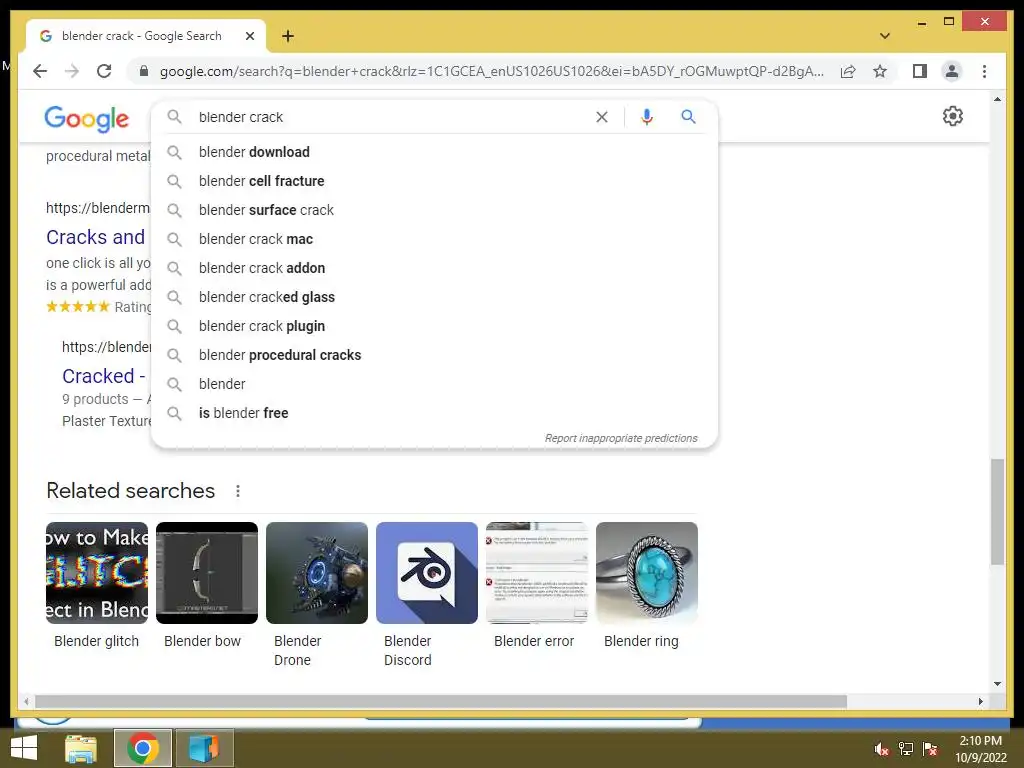Choose suggestion is blender free
Screen dimensions: 1024x768
[434, 413]
